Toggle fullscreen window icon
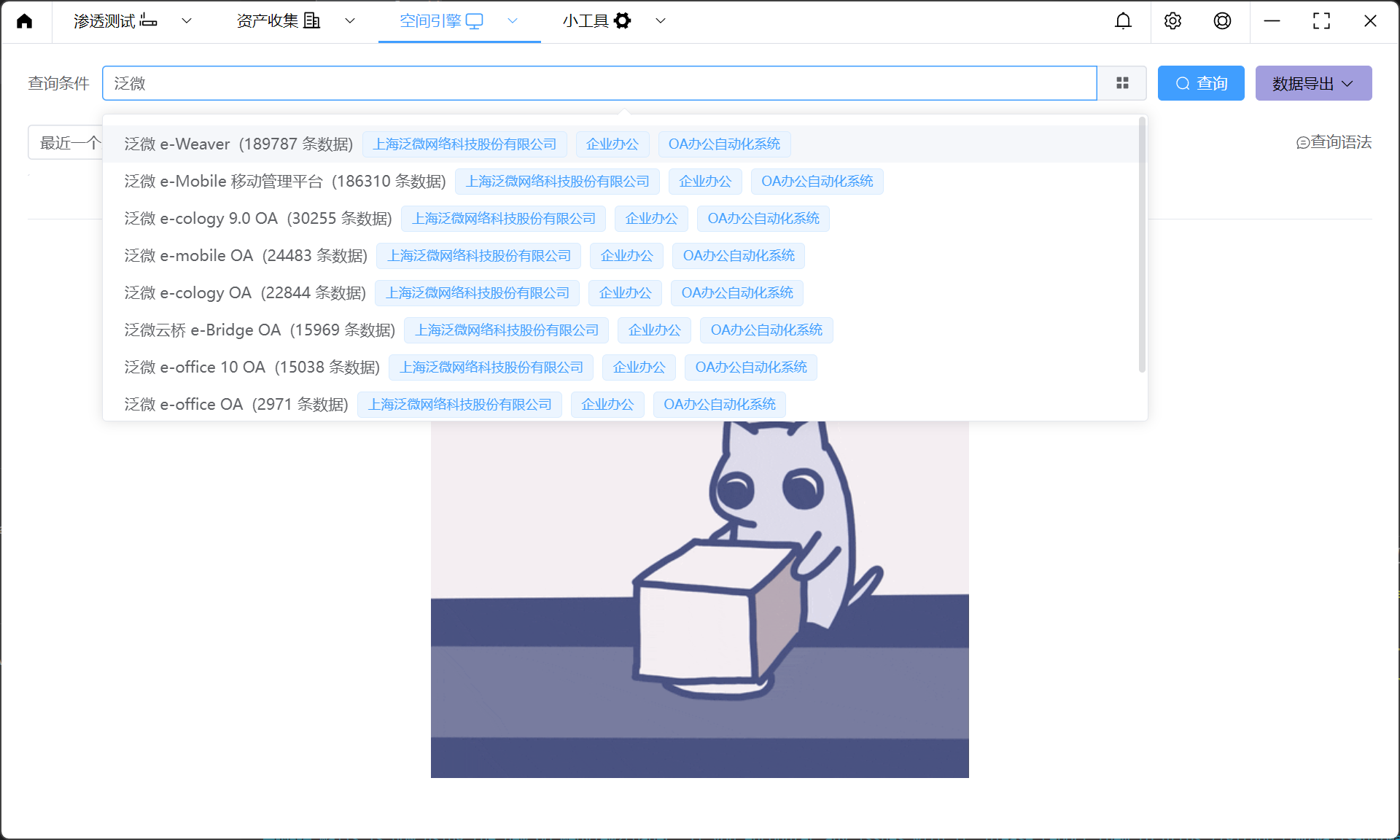The image size is (1400, 840). click(1321, 21)
